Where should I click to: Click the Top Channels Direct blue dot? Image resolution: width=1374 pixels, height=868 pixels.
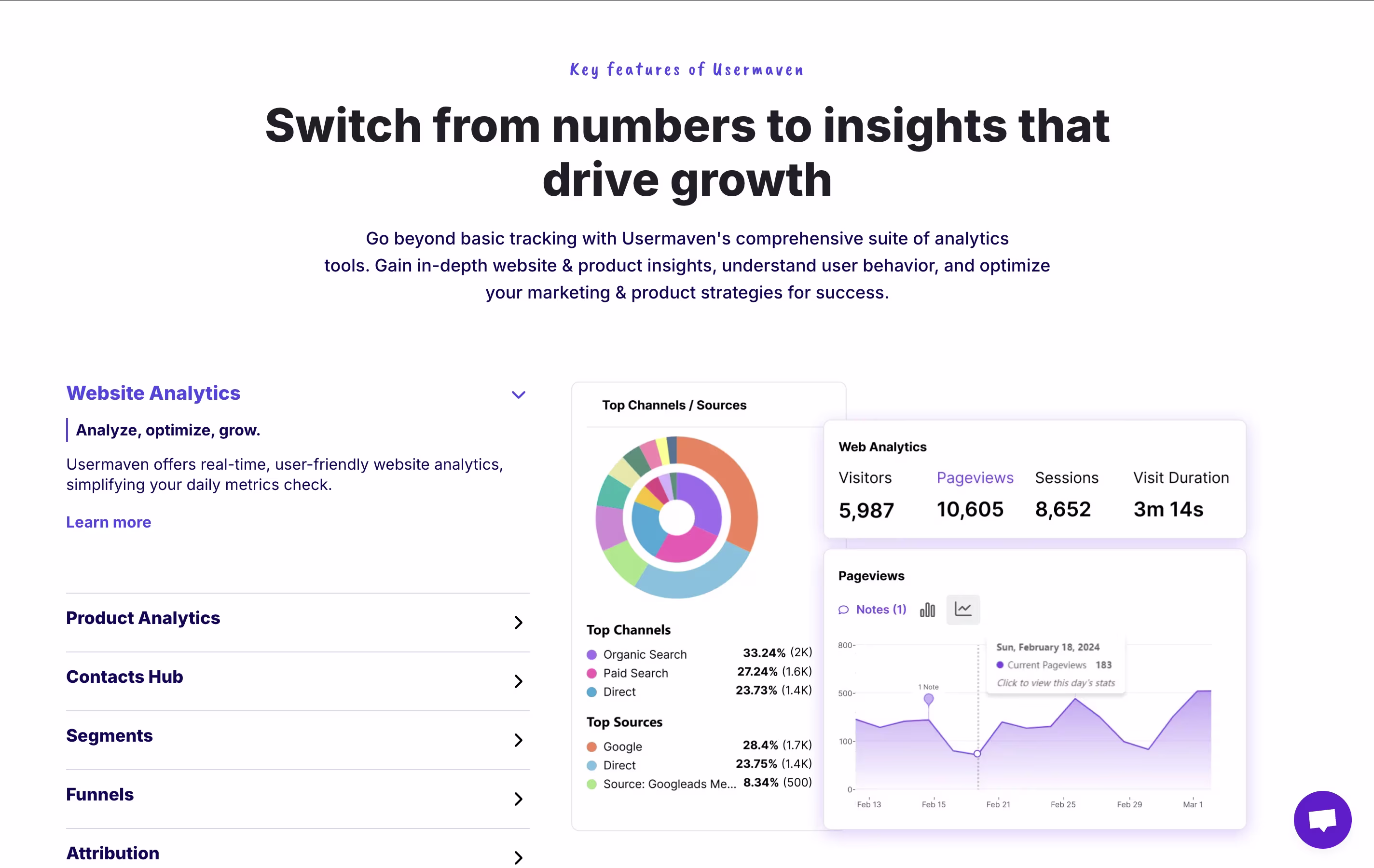(591, 692)
